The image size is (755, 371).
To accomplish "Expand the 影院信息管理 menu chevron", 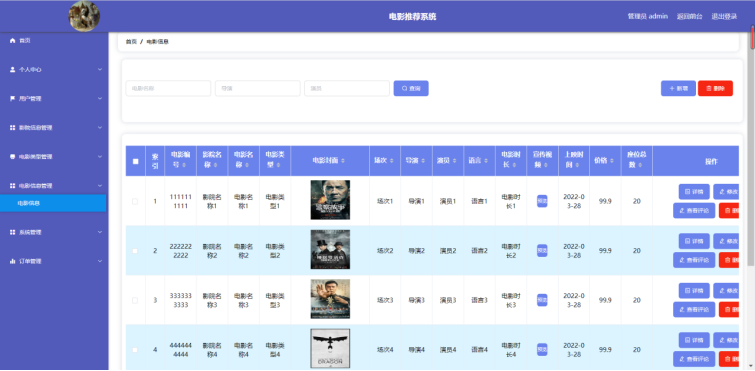I will click(x=100, y=128).
